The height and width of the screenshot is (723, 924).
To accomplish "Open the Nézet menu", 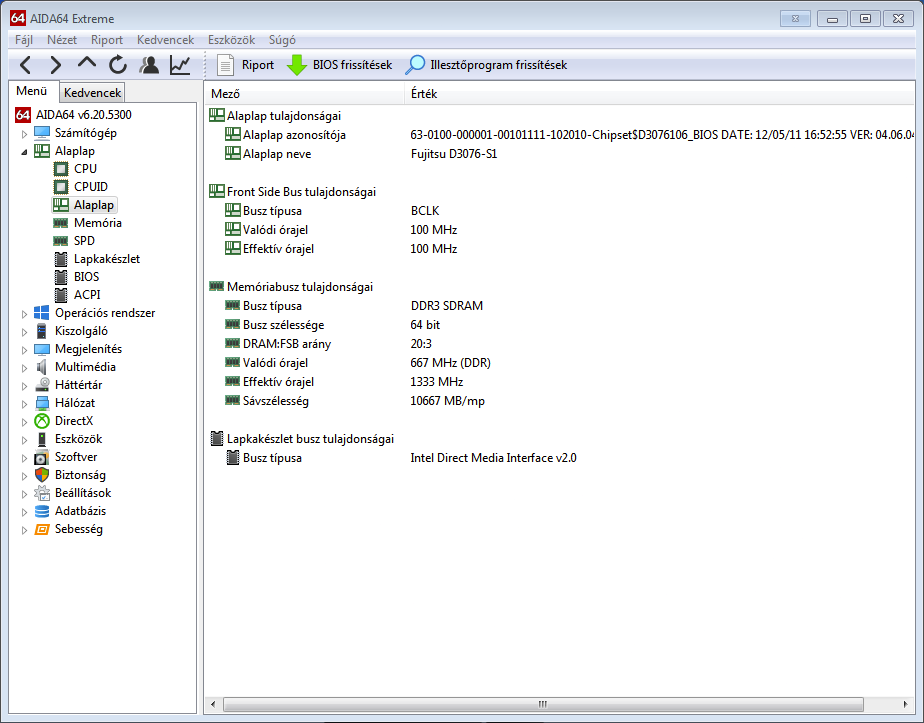I will tap(62, 39).
